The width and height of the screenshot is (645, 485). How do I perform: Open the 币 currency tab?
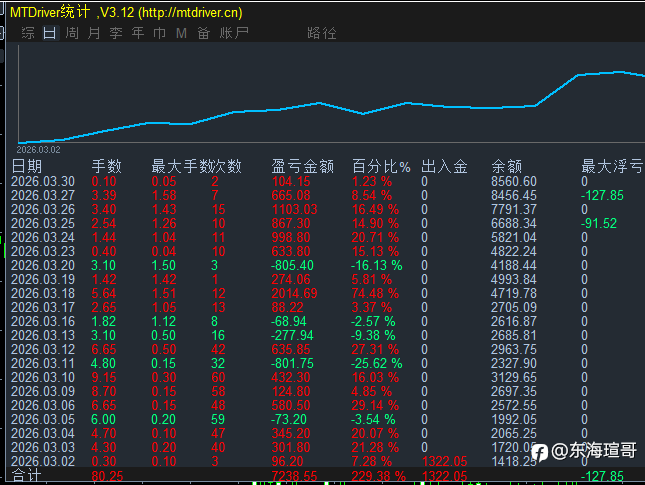point(160,33)
